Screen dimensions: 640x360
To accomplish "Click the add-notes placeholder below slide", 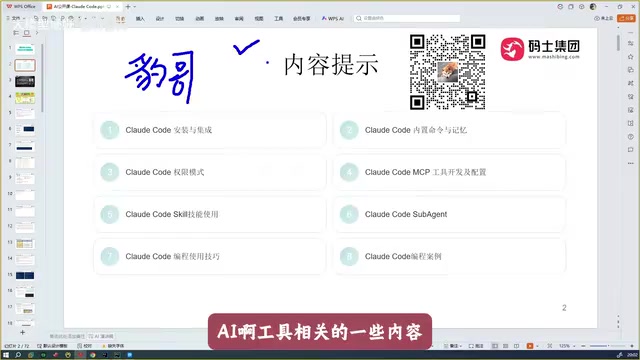I will 67,336.
